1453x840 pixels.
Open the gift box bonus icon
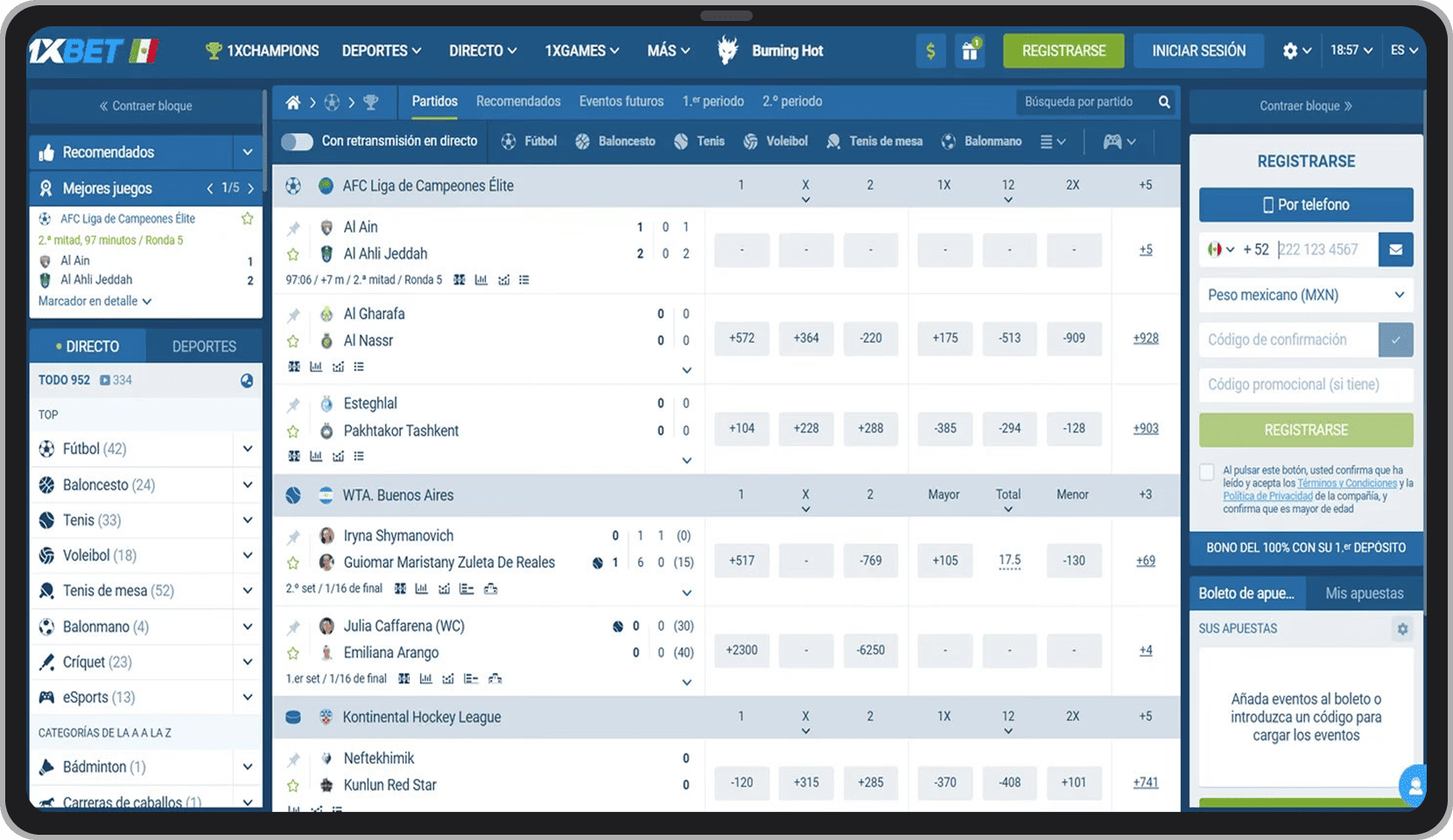(970, 51)
